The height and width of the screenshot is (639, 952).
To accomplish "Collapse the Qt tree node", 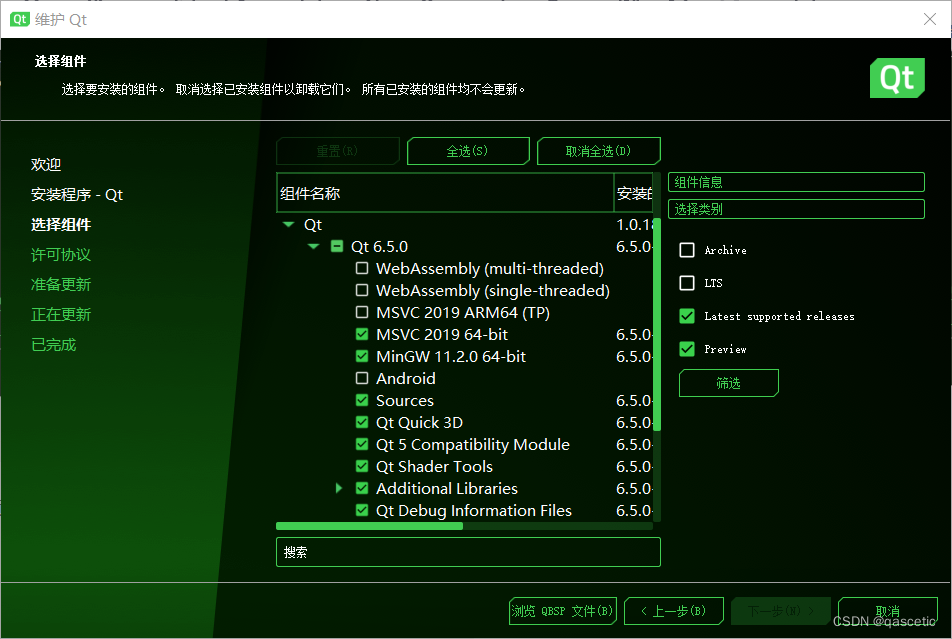I will (289, 224).
